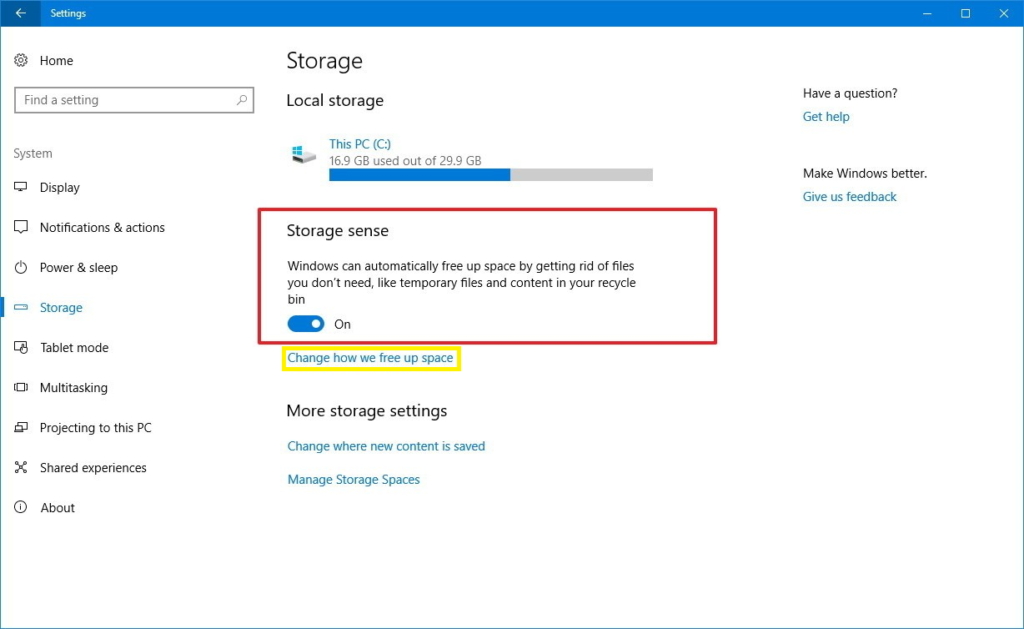Image resolution: width=1024 pixels, height=629 pixels.
Task: Click the Multitasking icon in sidebar
Action: pyautogui.click(x=21, y=388)
